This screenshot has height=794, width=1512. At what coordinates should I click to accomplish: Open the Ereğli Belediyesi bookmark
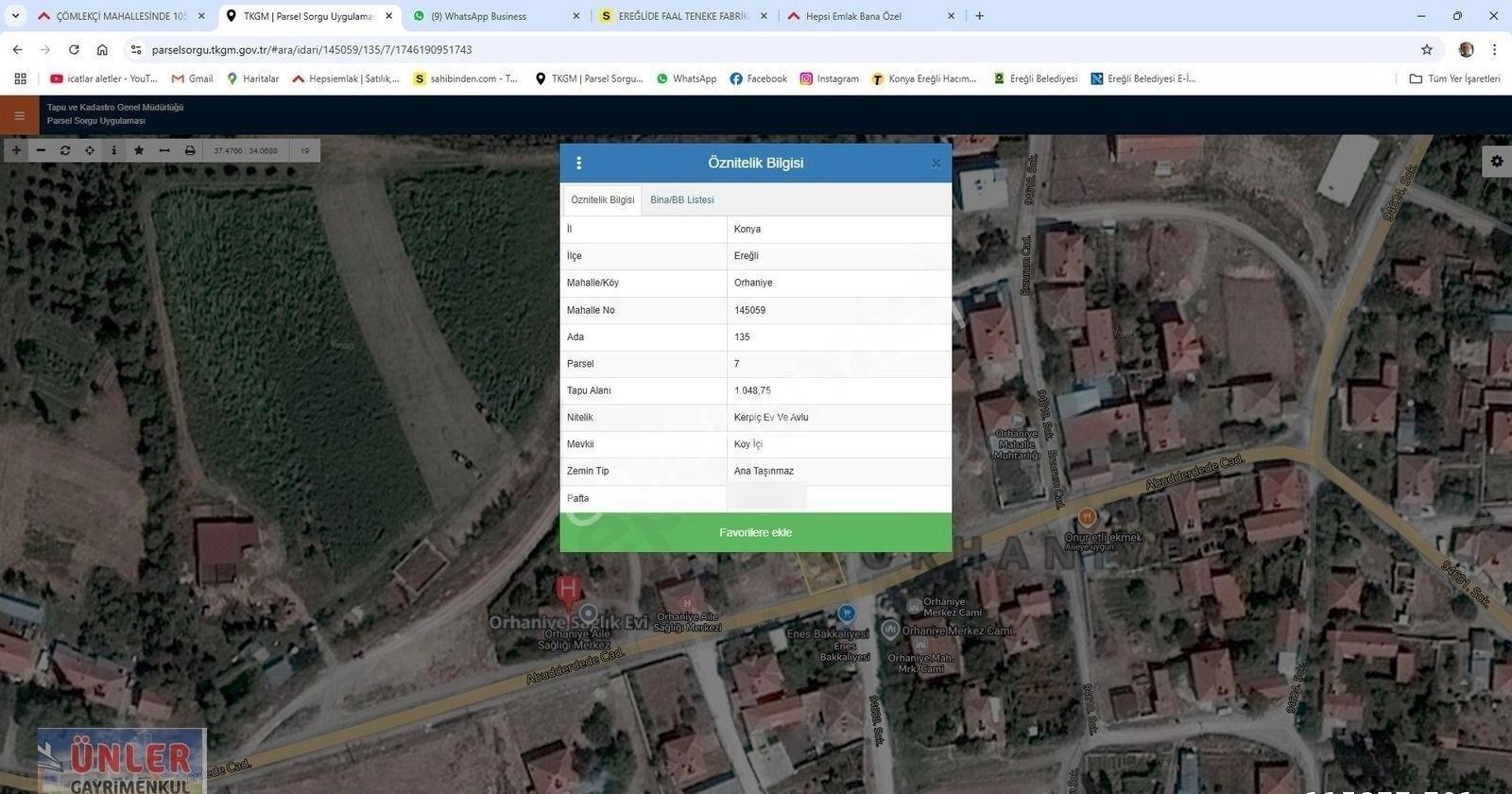(x=1035, y=78)
